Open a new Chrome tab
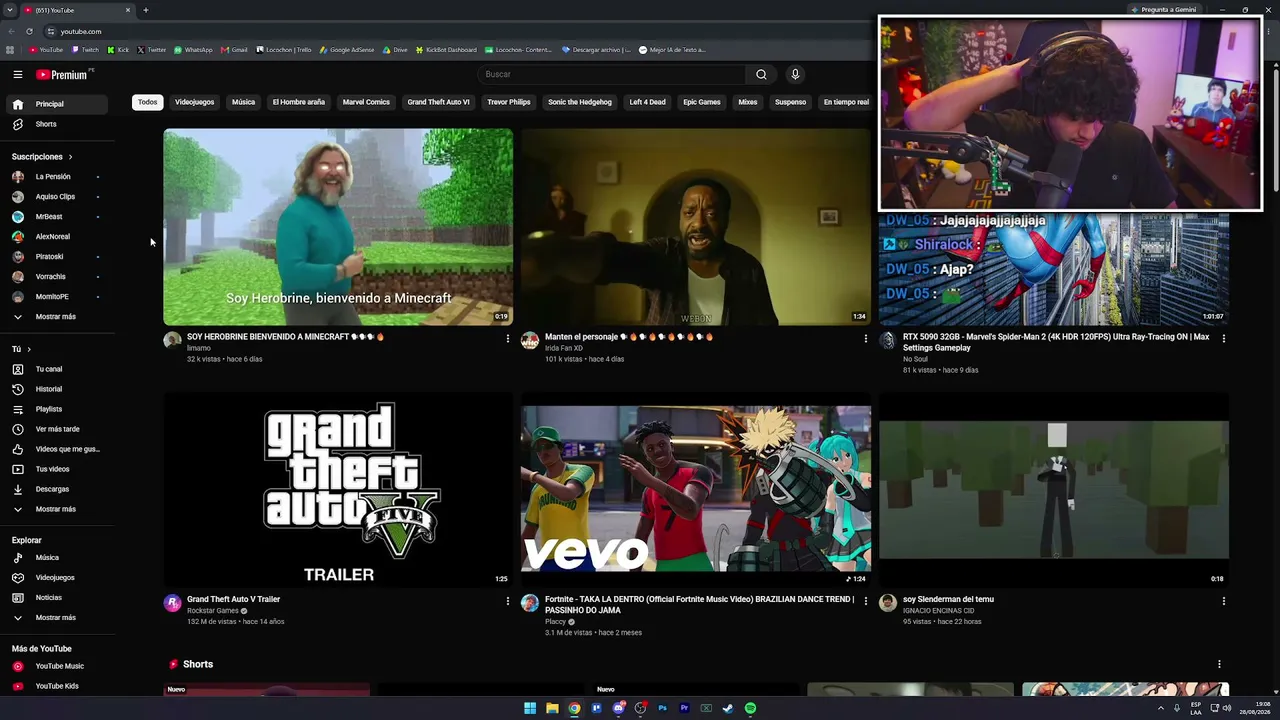Screen dimensions: 1280x720 click(x=146, y=10)
